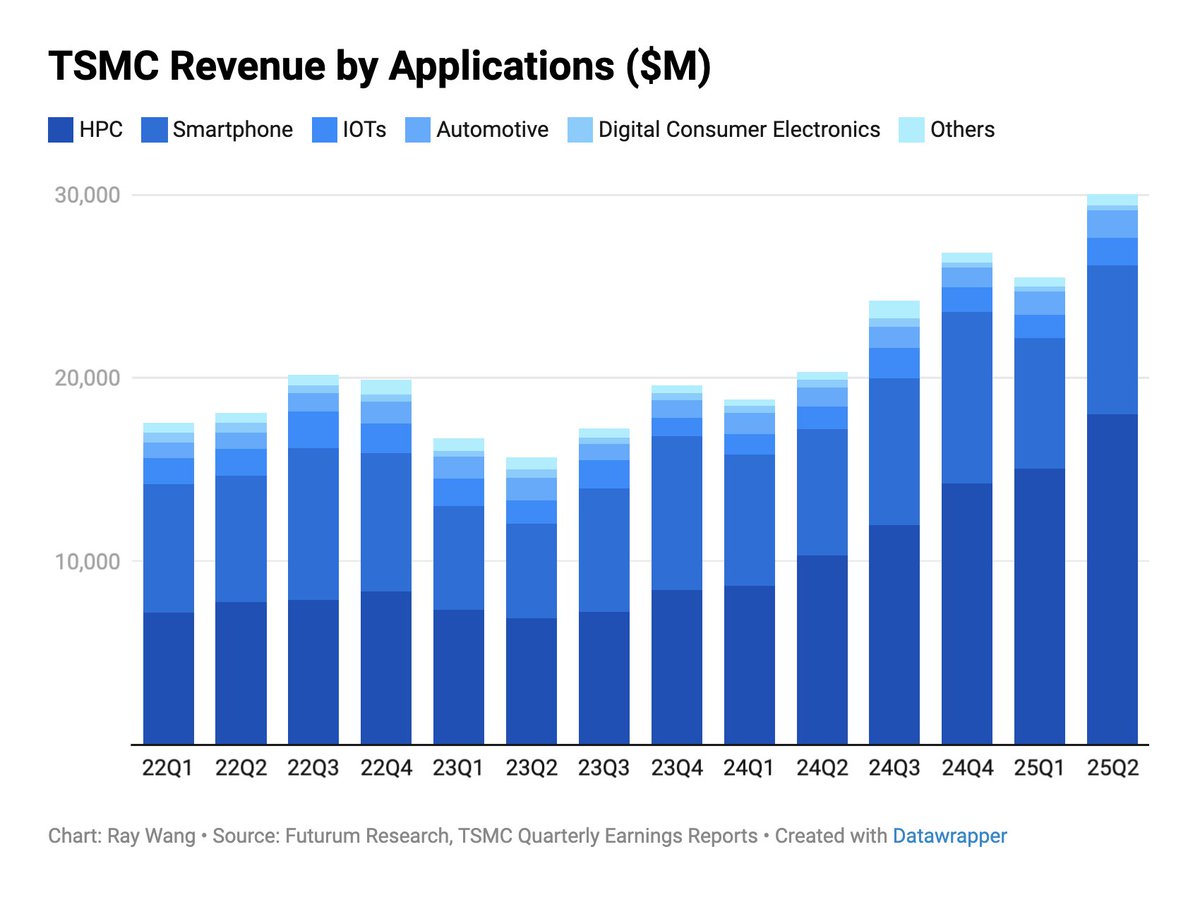
Task: Click the Smartphone segment of the 25Q2 bar
Action: [1112, 340]
